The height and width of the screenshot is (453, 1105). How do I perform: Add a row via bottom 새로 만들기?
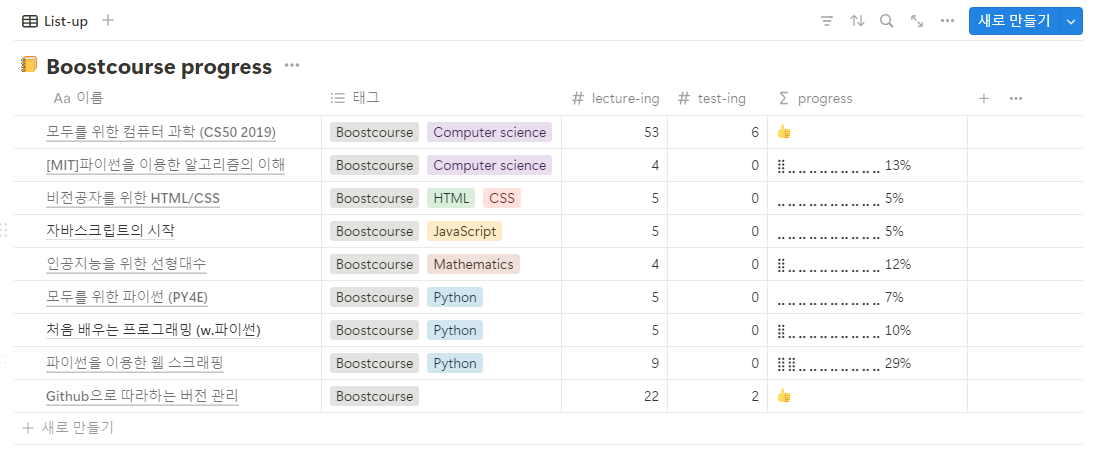pyautogui.click(x=68, y=428)
